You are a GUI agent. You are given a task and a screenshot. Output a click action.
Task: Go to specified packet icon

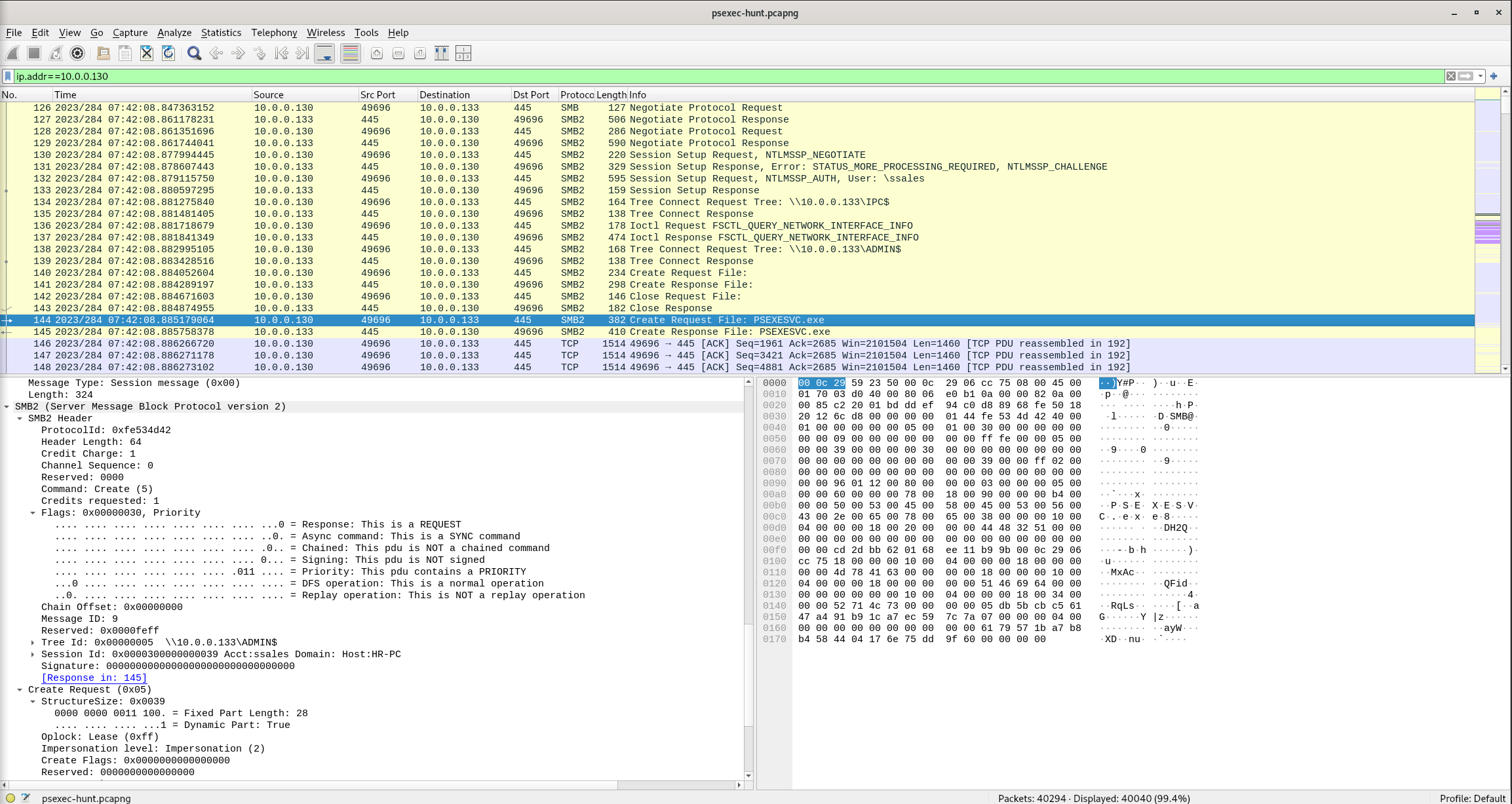[x=260, y=54]
